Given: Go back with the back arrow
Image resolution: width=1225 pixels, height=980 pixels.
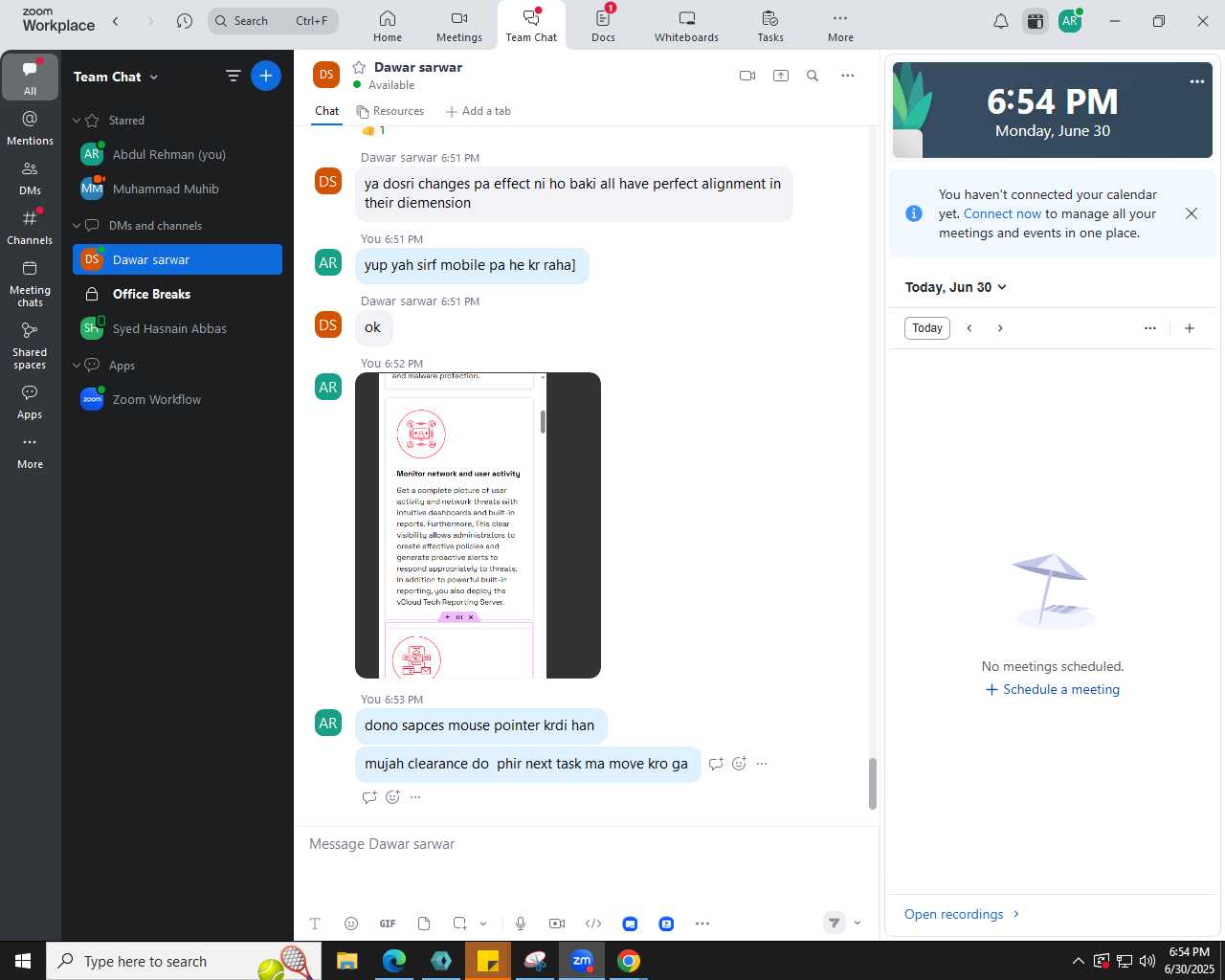Looking at the screenshot, I should pos(116,21).
